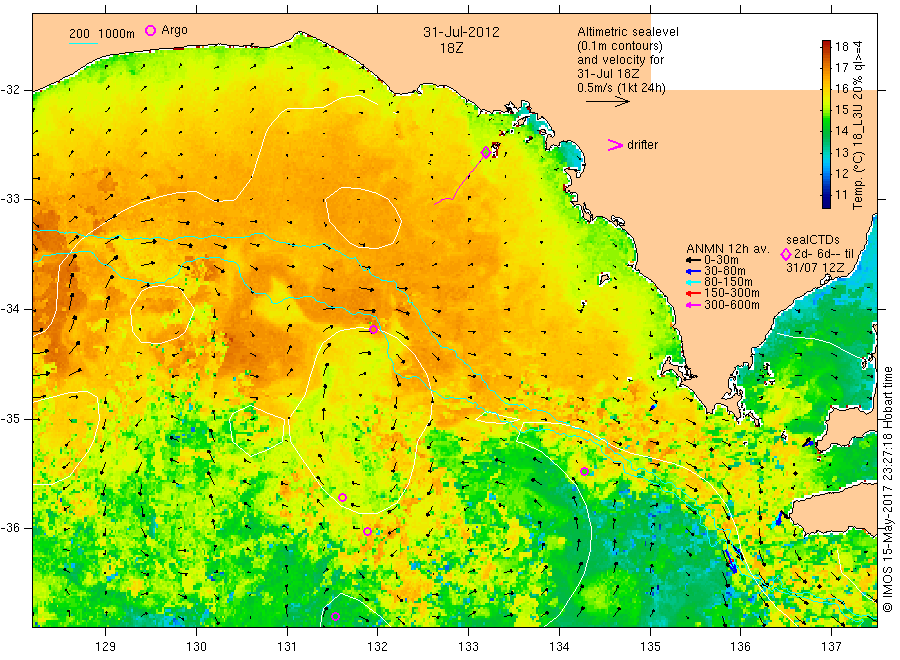Image resolution: width=900 pixels, height=660 pixels.
Task: Click the magenta drifter legend arrowhead
Action: 615,145
